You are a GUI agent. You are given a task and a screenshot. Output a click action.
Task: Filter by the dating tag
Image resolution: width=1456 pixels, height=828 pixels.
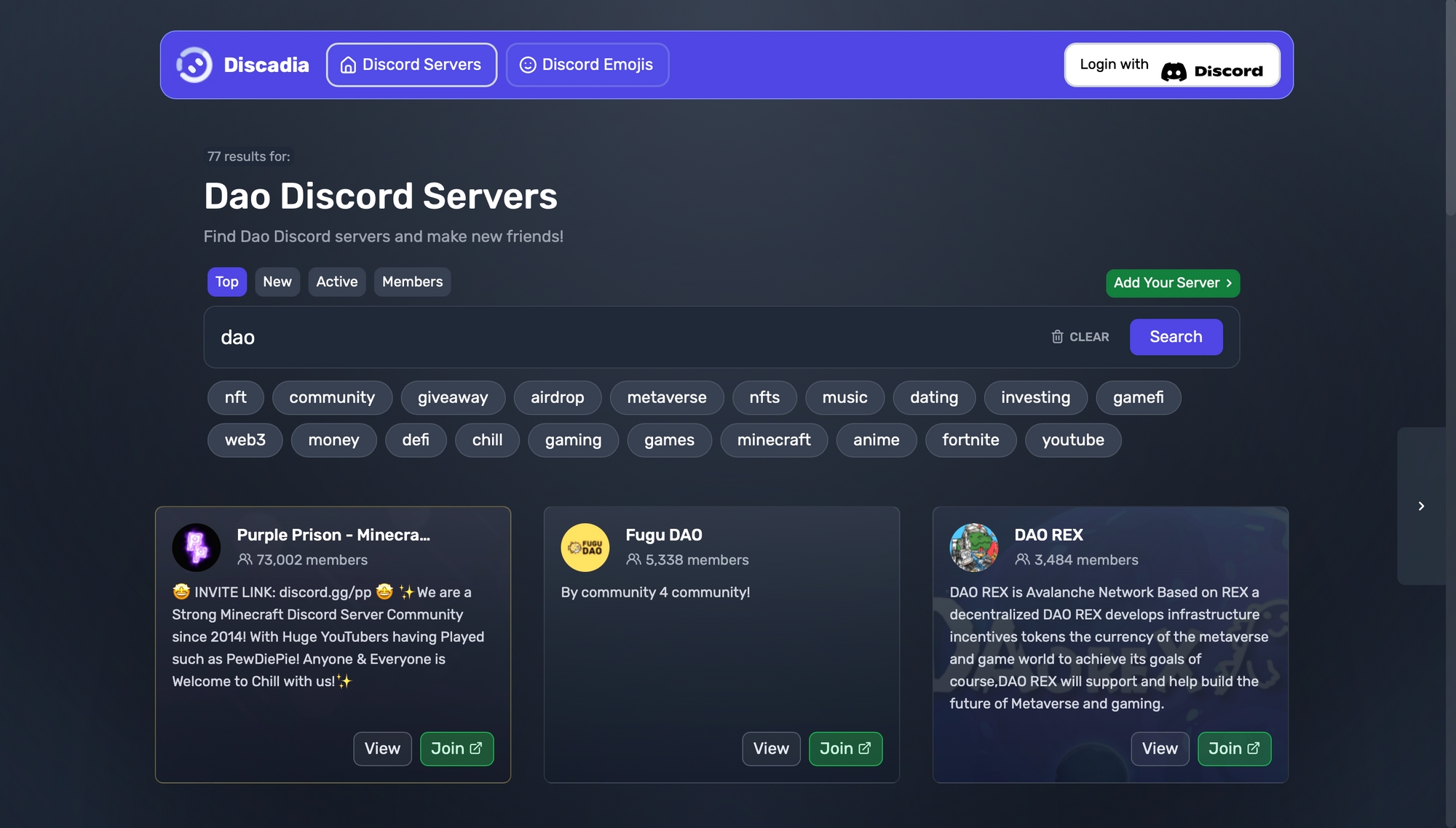(934, 397)
